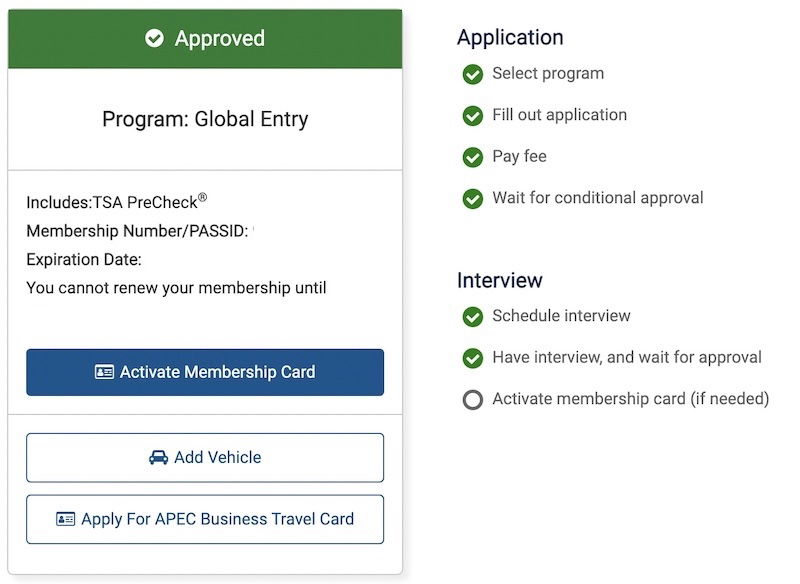
Task: Click the Approved banner checkmark icon
Action: (x=154, y=38)
